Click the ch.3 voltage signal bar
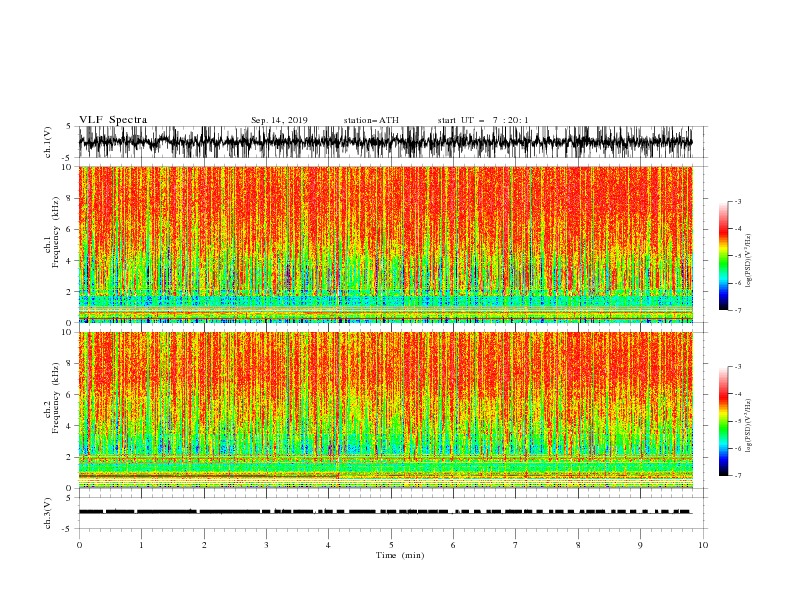Viewport: 792px width, 612px height. click(x=385, y=512)
